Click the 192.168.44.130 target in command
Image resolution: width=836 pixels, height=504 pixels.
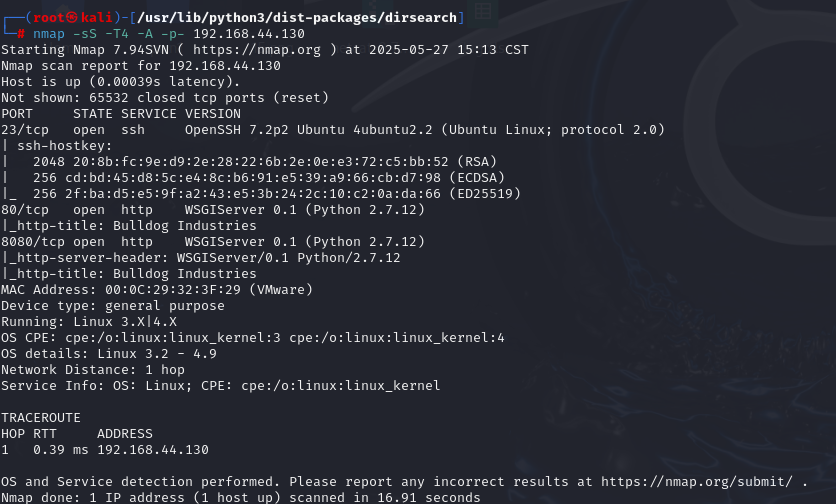[x=249, y=34]
